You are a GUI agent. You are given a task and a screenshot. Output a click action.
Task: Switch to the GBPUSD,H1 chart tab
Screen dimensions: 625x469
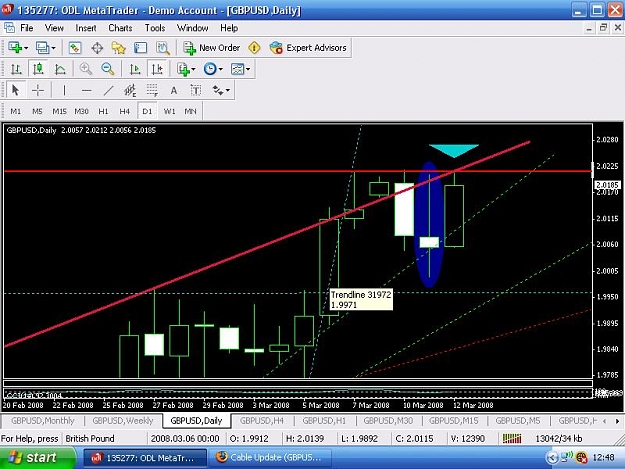coord(324,420)
